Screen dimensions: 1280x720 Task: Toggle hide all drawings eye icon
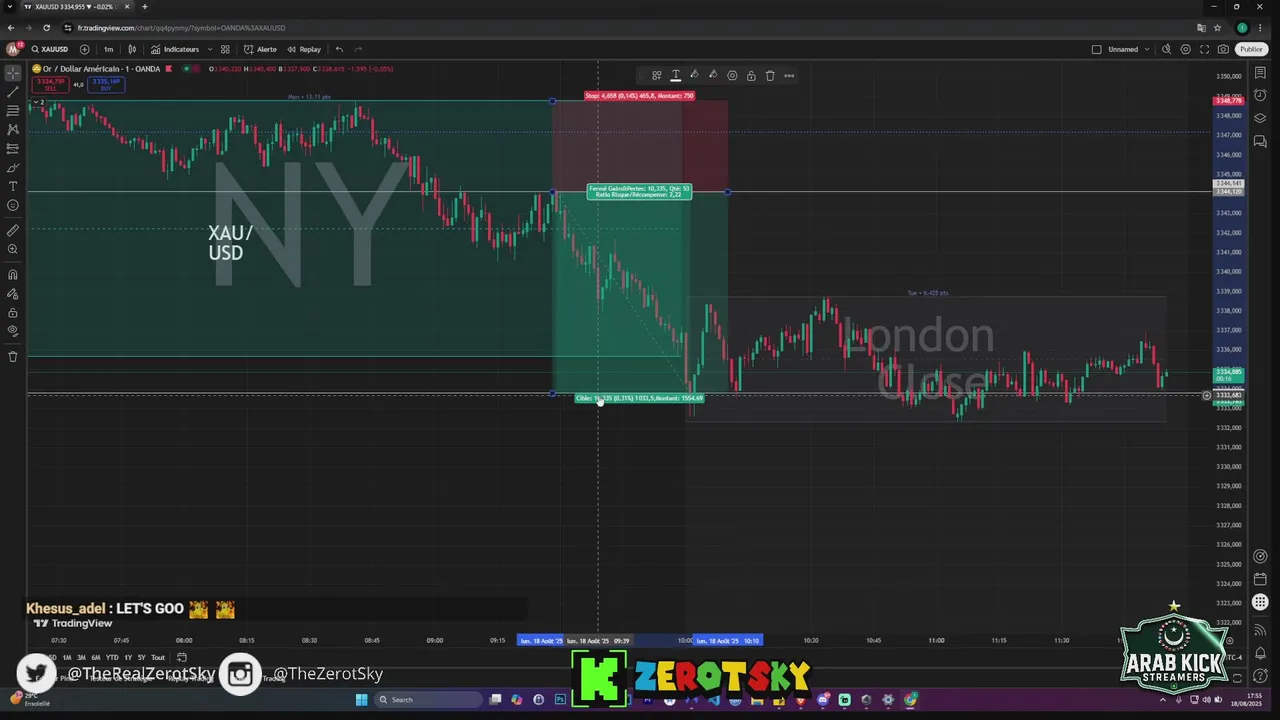click(13, 331)
